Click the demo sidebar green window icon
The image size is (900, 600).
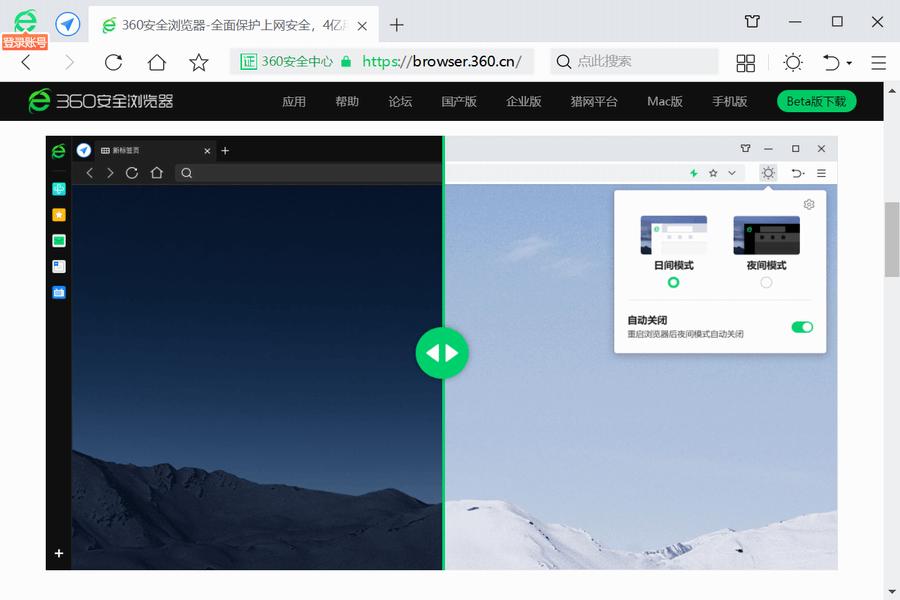tap(59, 241)
